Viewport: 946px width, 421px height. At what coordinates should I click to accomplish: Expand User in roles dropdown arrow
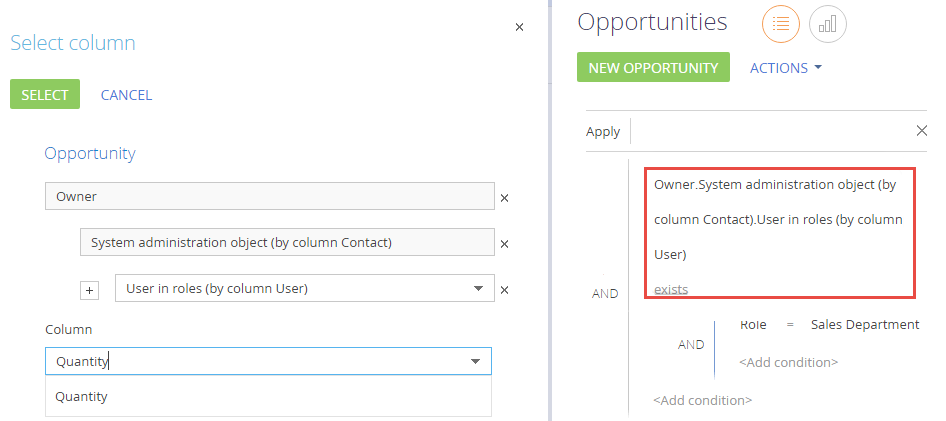(x=479, y=288)
